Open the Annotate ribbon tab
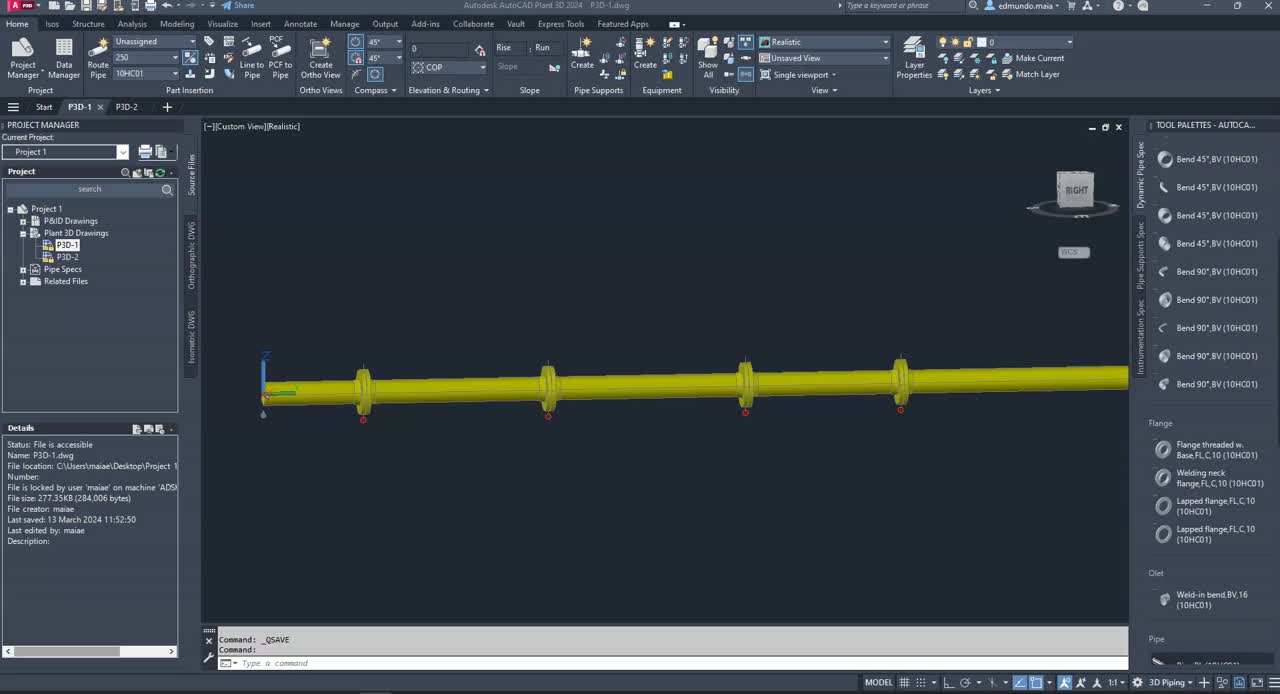1280x694 pixels. pyautogui.click(x=301, y=23)
